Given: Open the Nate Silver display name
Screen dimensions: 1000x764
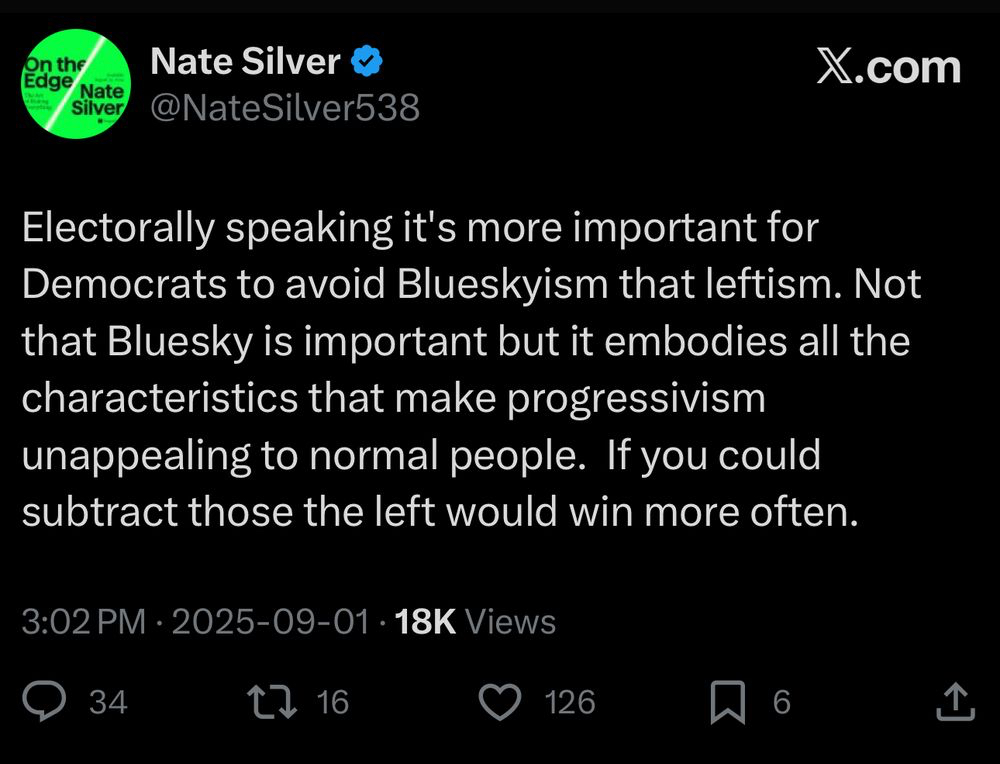Looking at the screenshot, I should pos(245,62).
